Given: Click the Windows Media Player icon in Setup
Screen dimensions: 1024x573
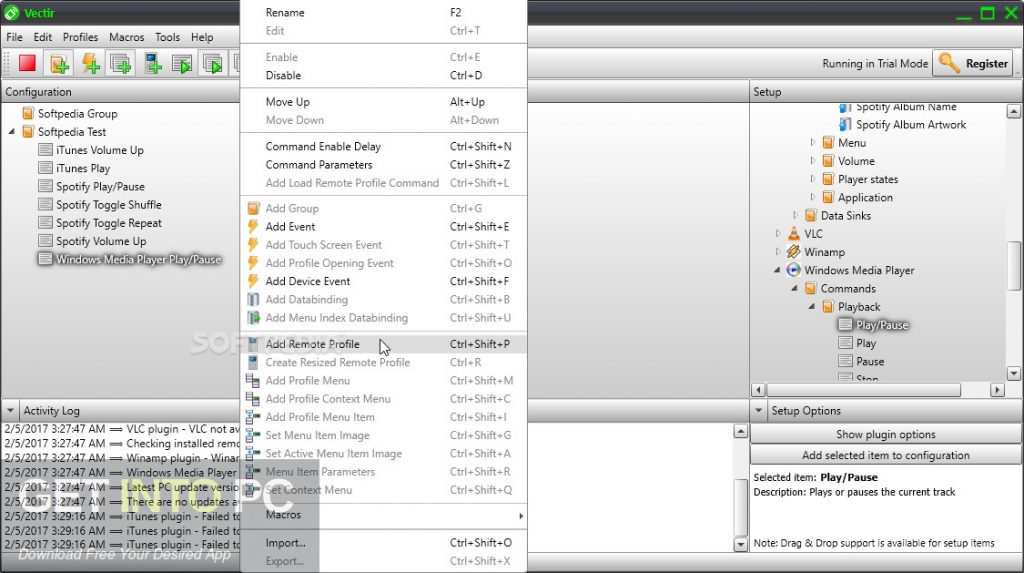Looking at the screenshot, I should point(793,270).
